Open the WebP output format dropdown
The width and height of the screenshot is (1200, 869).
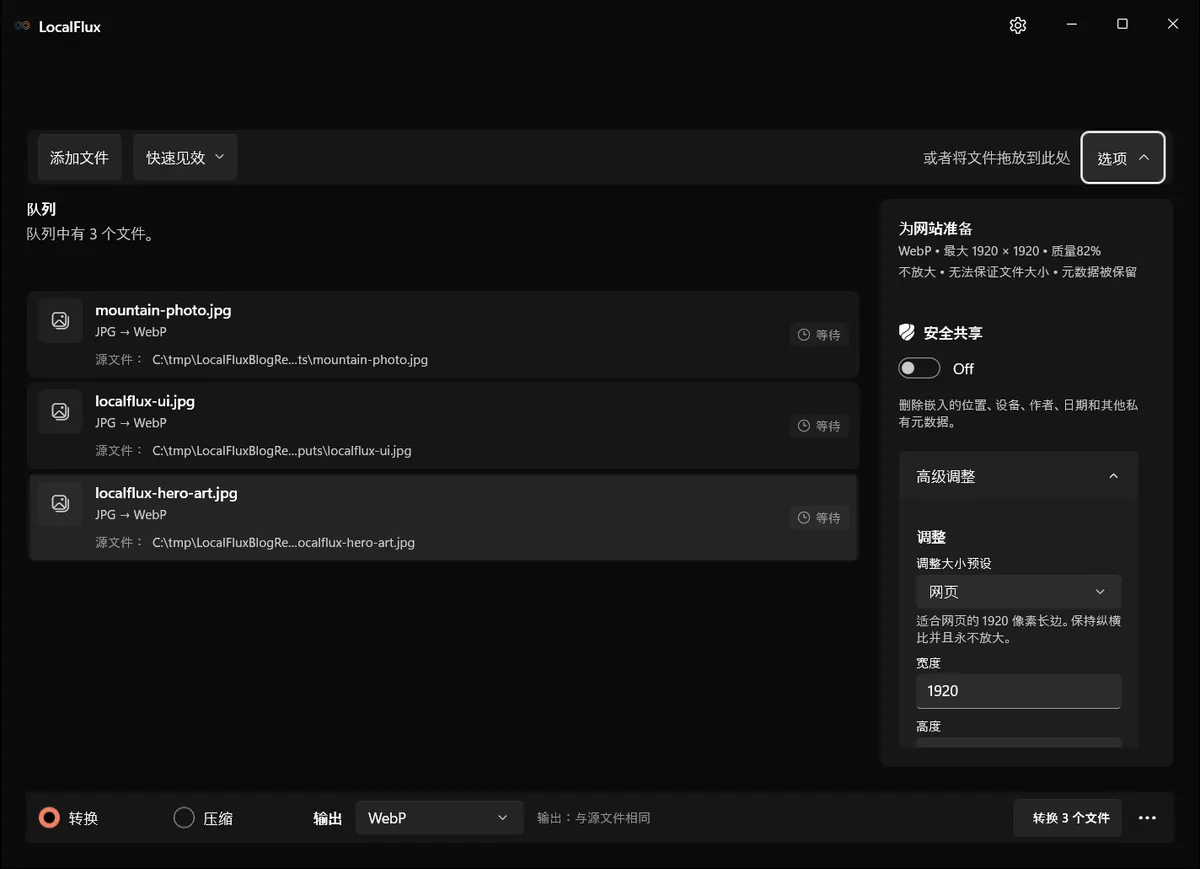439,818
